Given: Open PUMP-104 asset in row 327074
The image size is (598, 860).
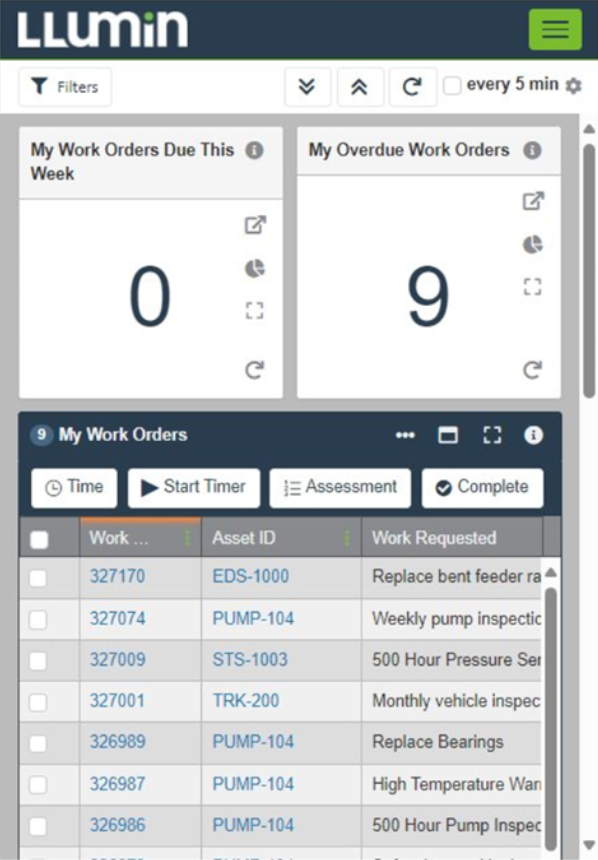Looking at the screenshot, I should coord(253,619).
